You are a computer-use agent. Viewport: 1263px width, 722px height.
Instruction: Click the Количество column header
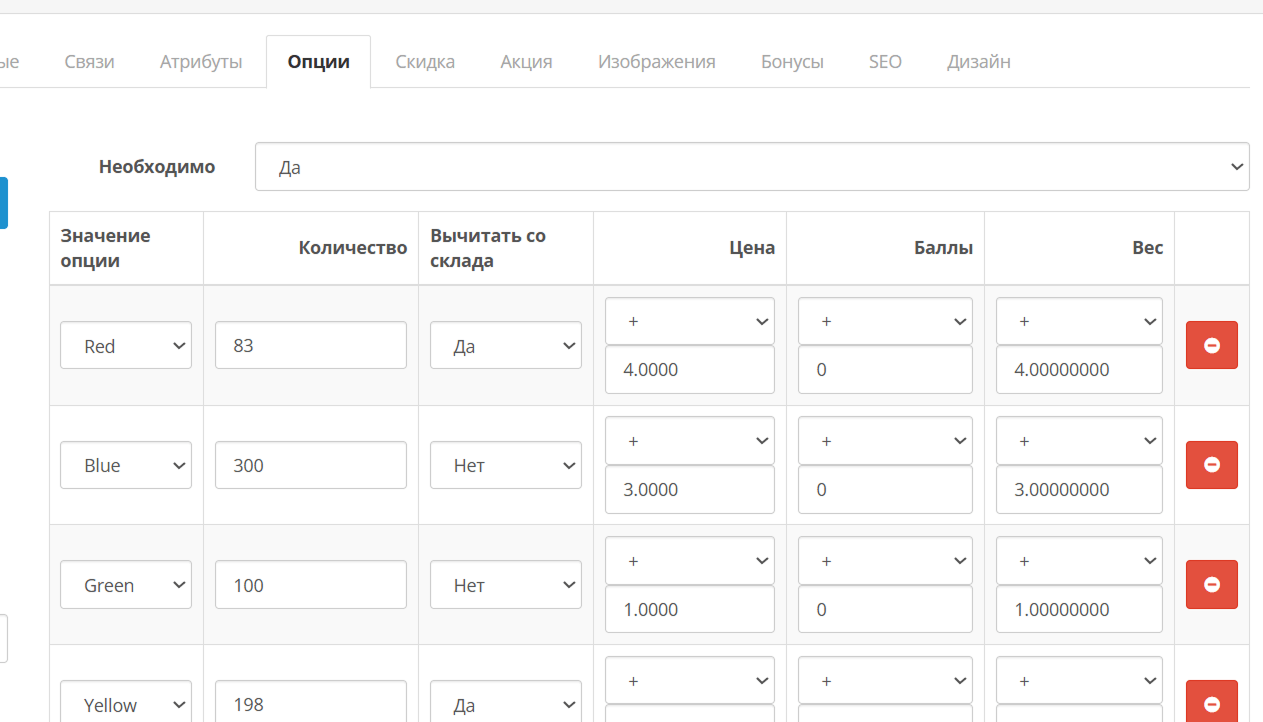(353, 248)
